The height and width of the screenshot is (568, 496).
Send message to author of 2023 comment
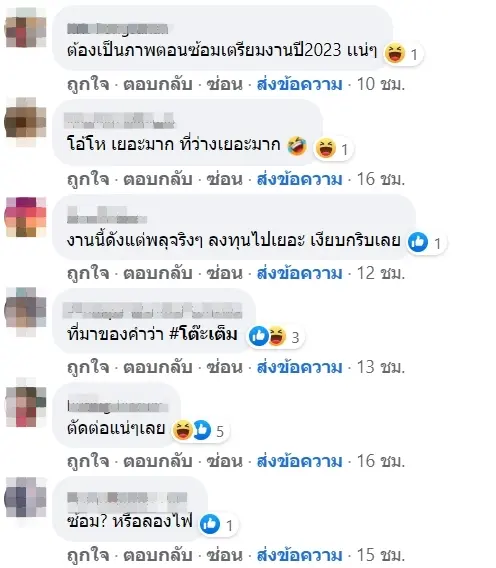pyautogui.click(x=299, y=84)
